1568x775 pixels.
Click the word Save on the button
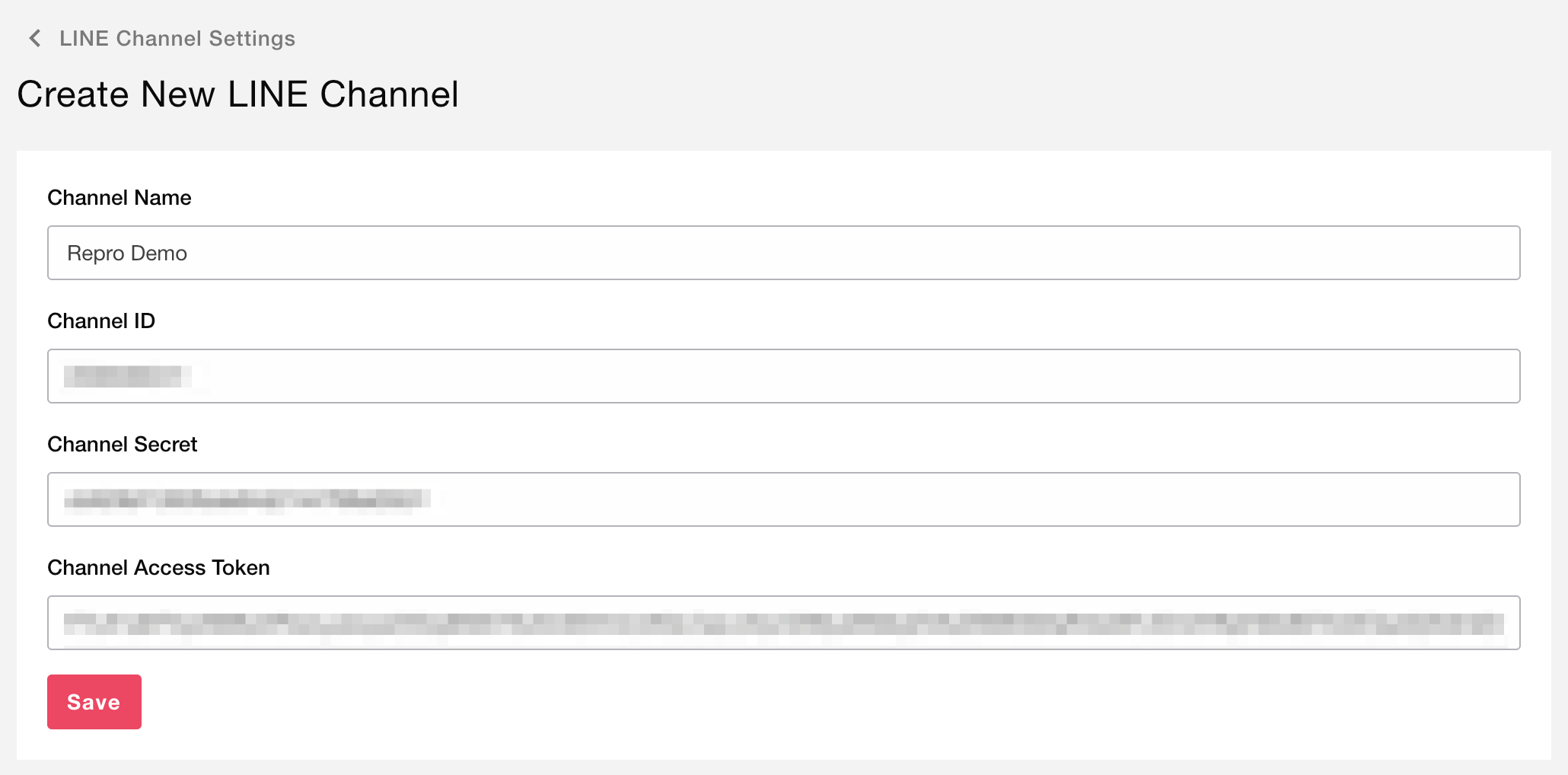94,702
